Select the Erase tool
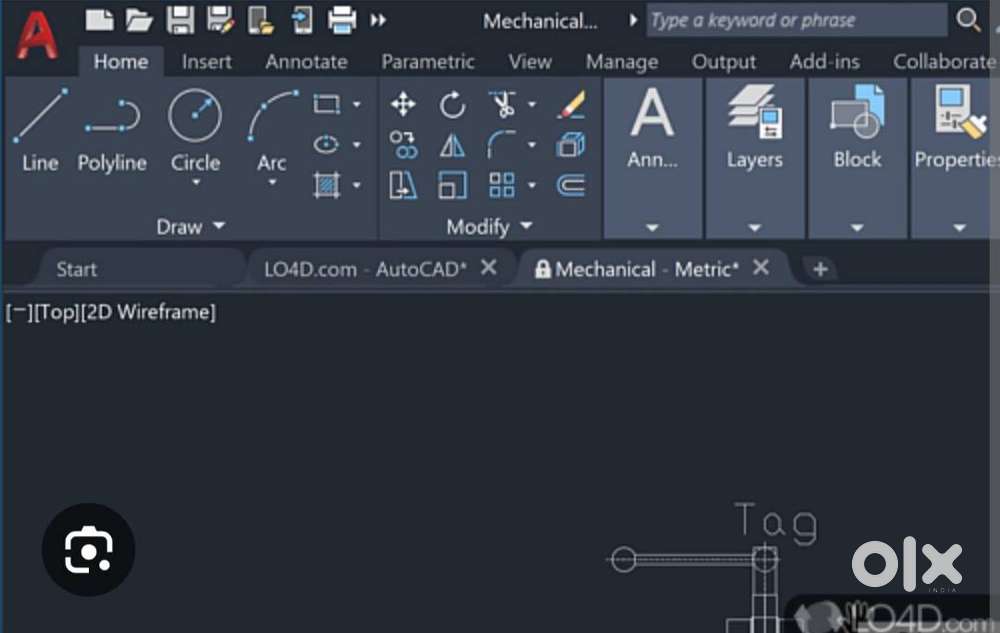 tap(570, 103)
